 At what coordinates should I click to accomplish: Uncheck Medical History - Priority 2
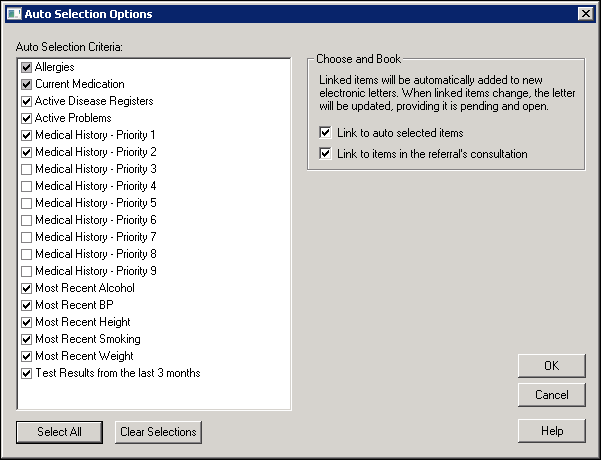point(27,152)
